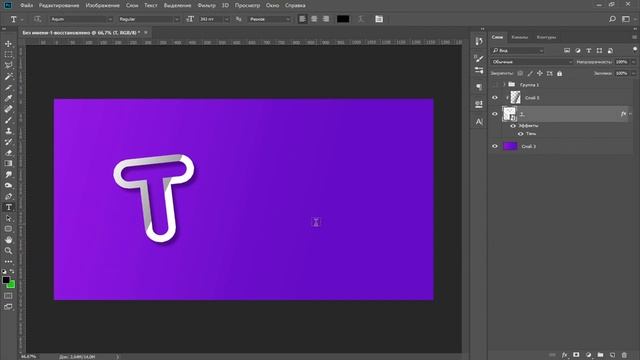The height and width of the screenshot is (360, 640).
Task: Select the Move tool
Action: [8, 44]
